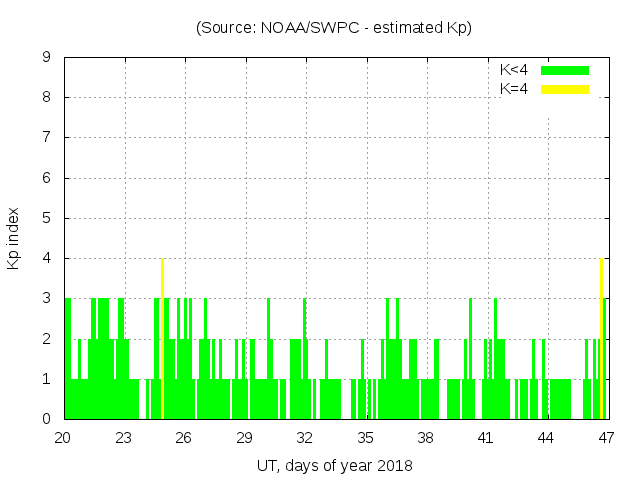640x480 pixels.
Task: Click day 23 tick label on x-axis
Action: (124, 438)
